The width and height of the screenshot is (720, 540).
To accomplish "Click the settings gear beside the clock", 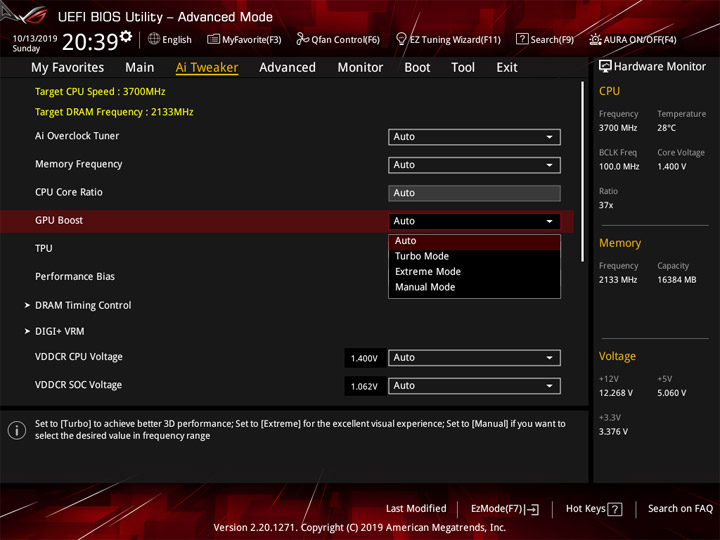I will tap(126, 36).
